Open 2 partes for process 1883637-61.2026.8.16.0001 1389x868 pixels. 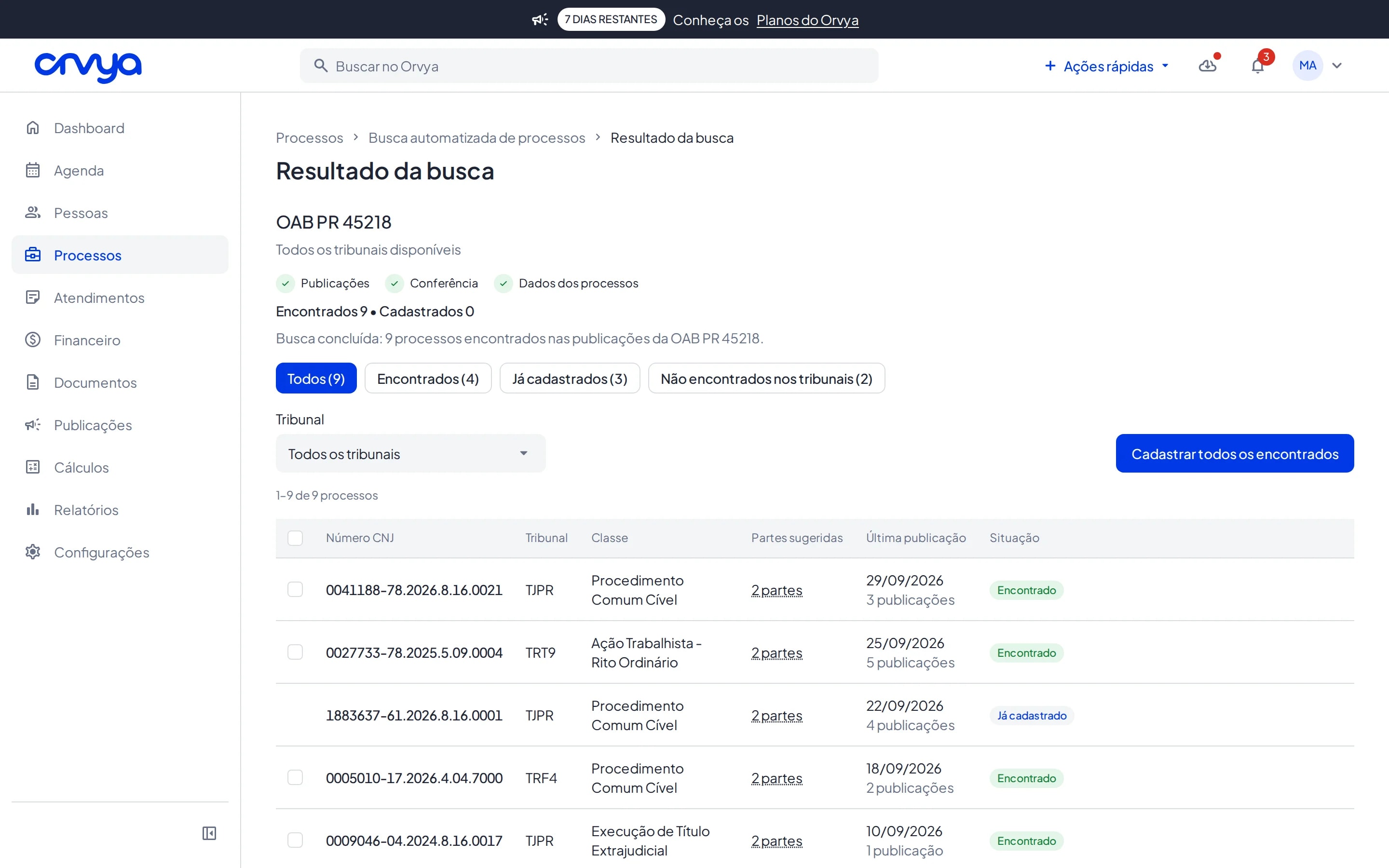point(776,715)
